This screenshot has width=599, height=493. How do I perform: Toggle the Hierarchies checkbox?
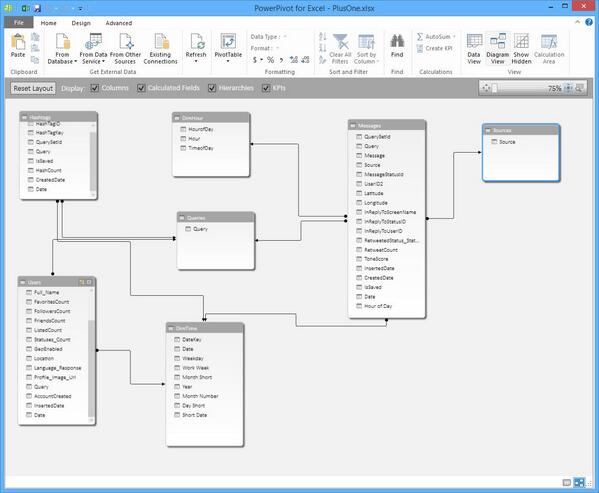(212, 88)
